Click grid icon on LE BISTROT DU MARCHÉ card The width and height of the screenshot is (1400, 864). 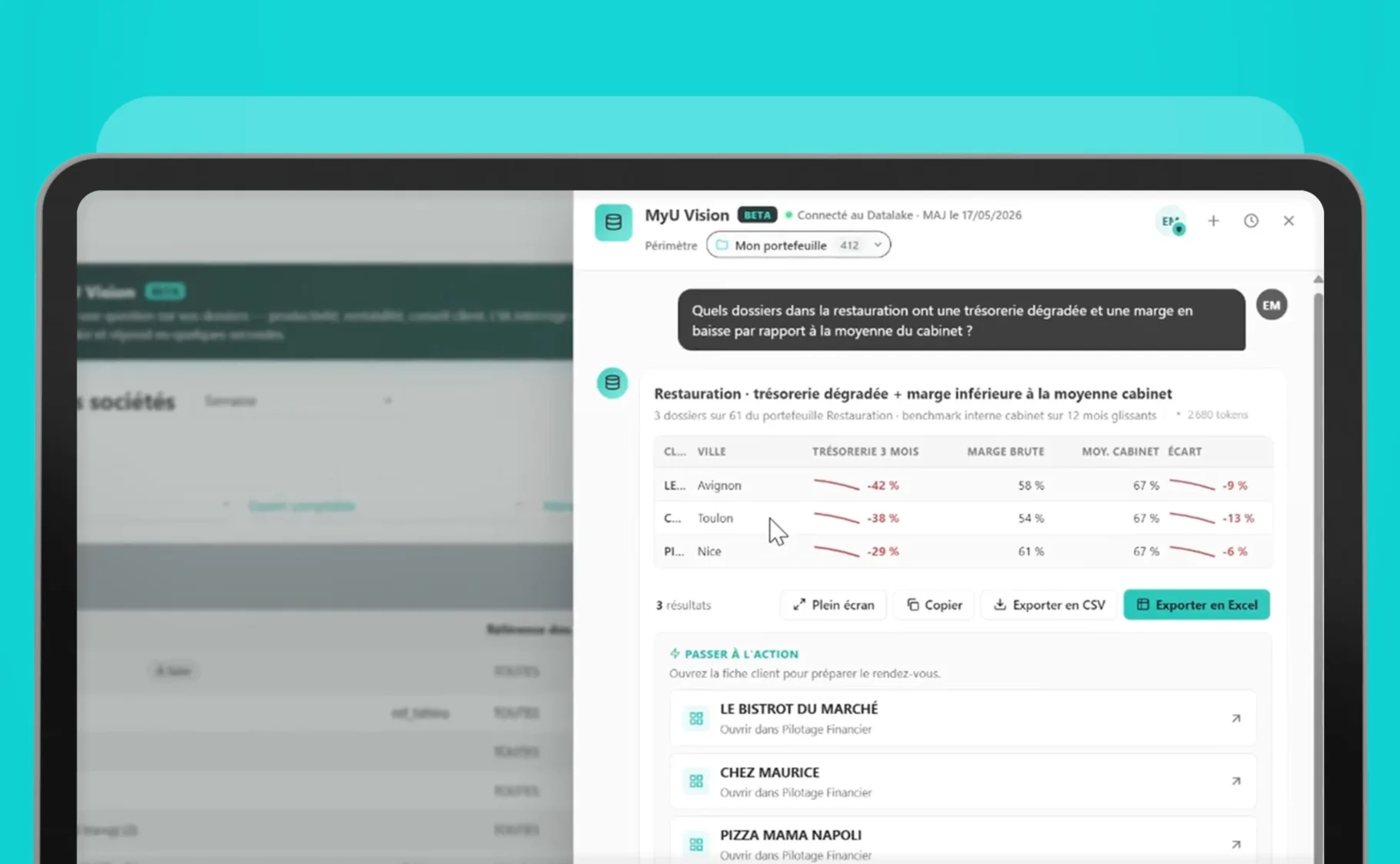tap(696, 719)
